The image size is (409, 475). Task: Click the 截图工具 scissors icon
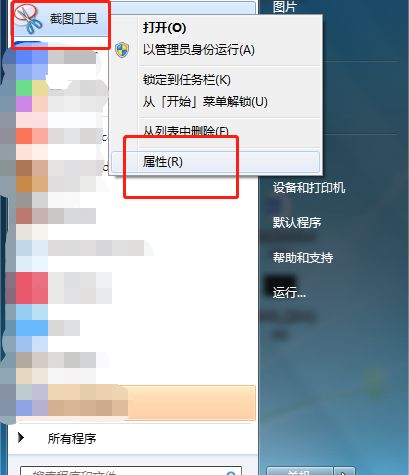click(28, 19)
